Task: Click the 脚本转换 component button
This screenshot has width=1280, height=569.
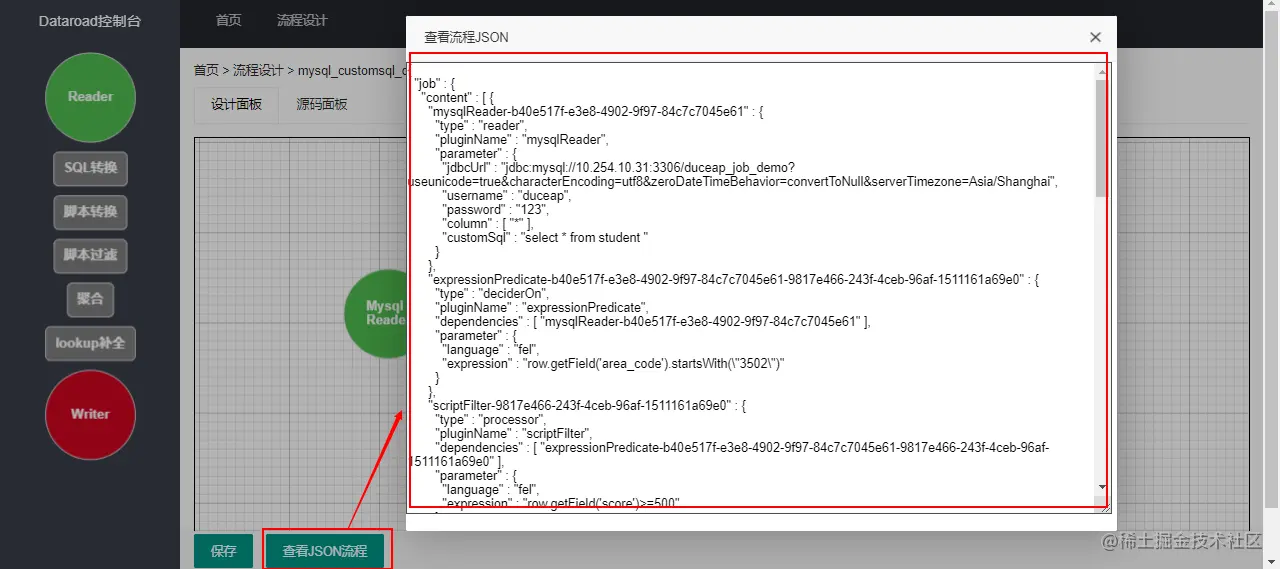Action: click(90, 212)
